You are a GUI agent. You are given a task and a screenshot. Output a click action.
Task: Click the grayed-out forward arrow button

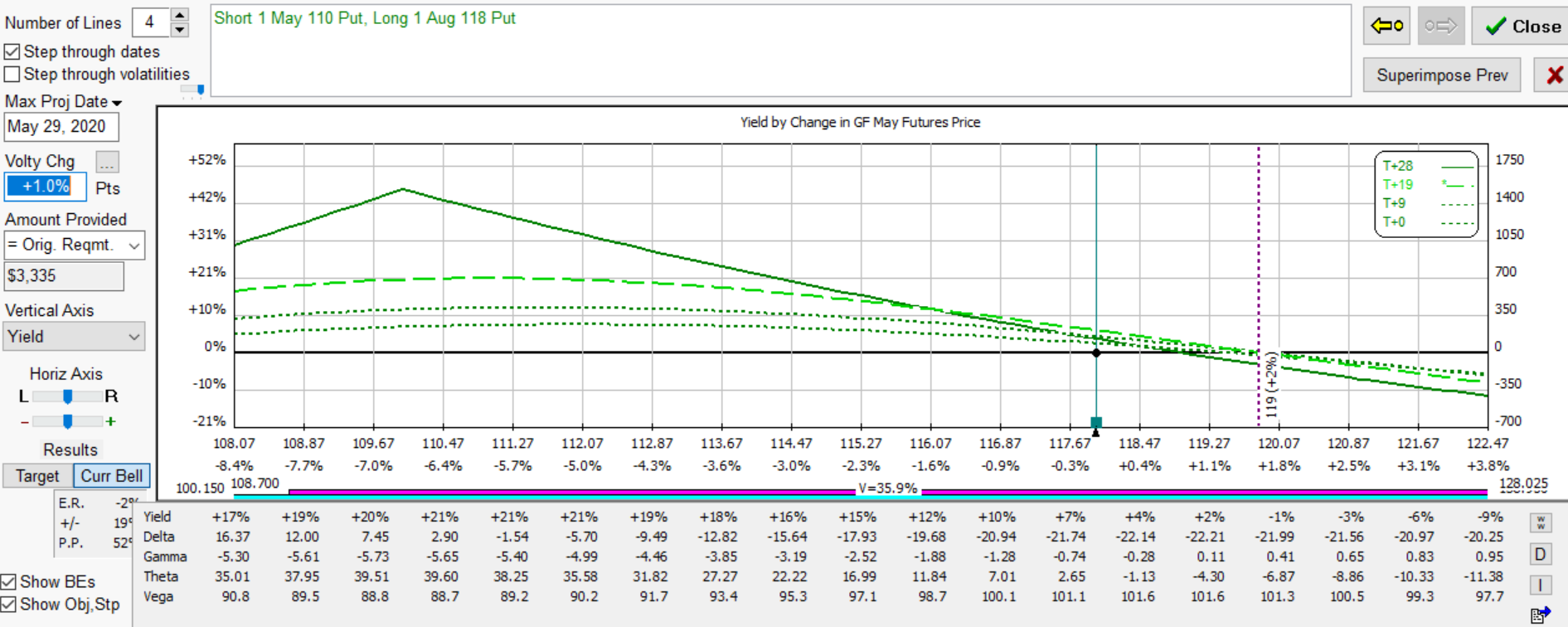pyautogui.click(x=1441, y=26)
